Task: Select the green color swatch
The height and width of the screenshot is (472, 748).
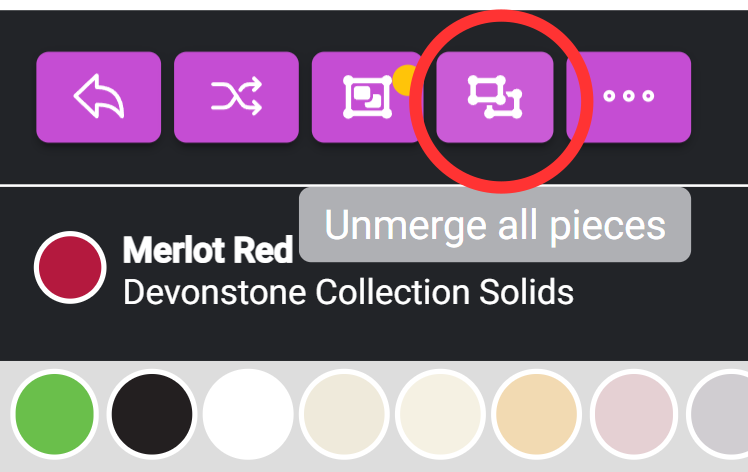Action: (53, 413)
